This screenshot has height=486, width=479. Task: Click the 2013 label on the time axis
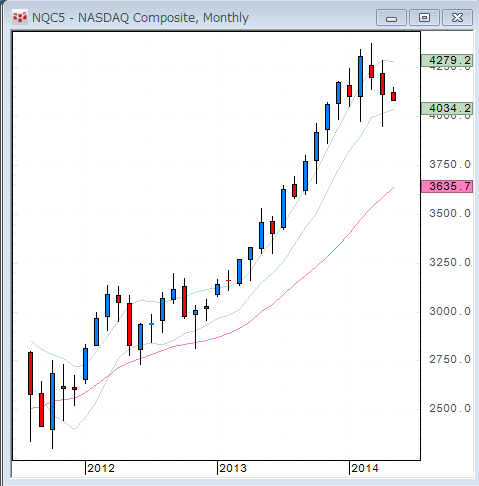pyautogui.click(x=233, y=468)
